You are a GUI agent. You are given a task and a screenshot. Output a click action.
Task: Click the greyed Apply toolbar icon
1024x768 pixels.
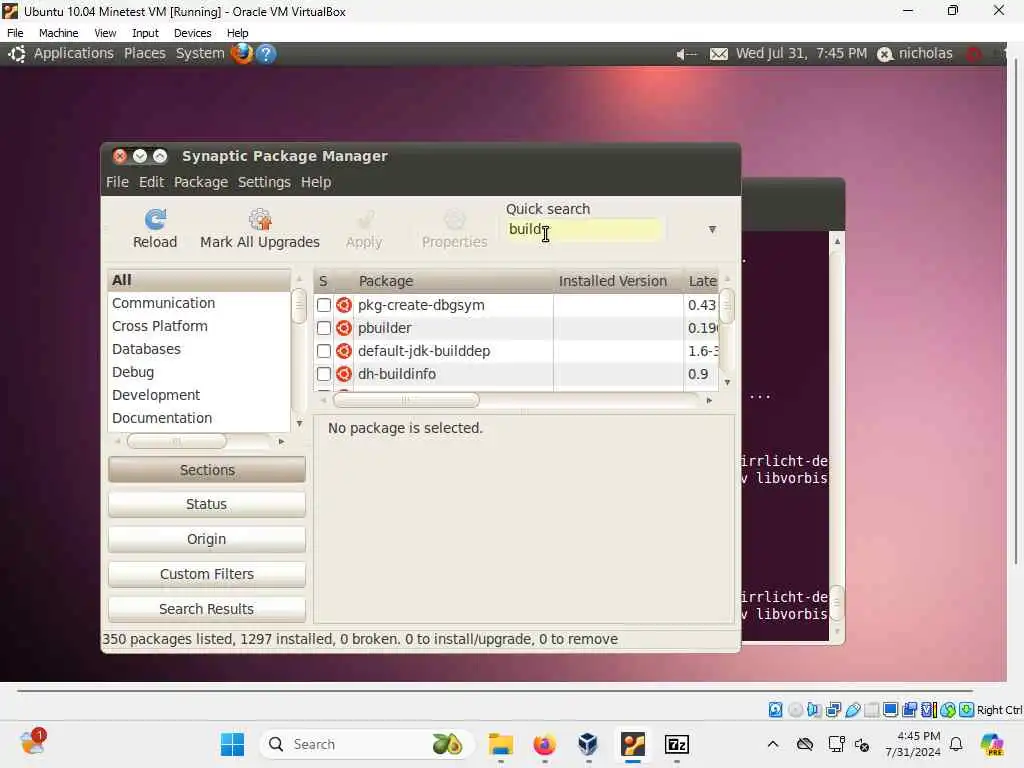[364, 219]
